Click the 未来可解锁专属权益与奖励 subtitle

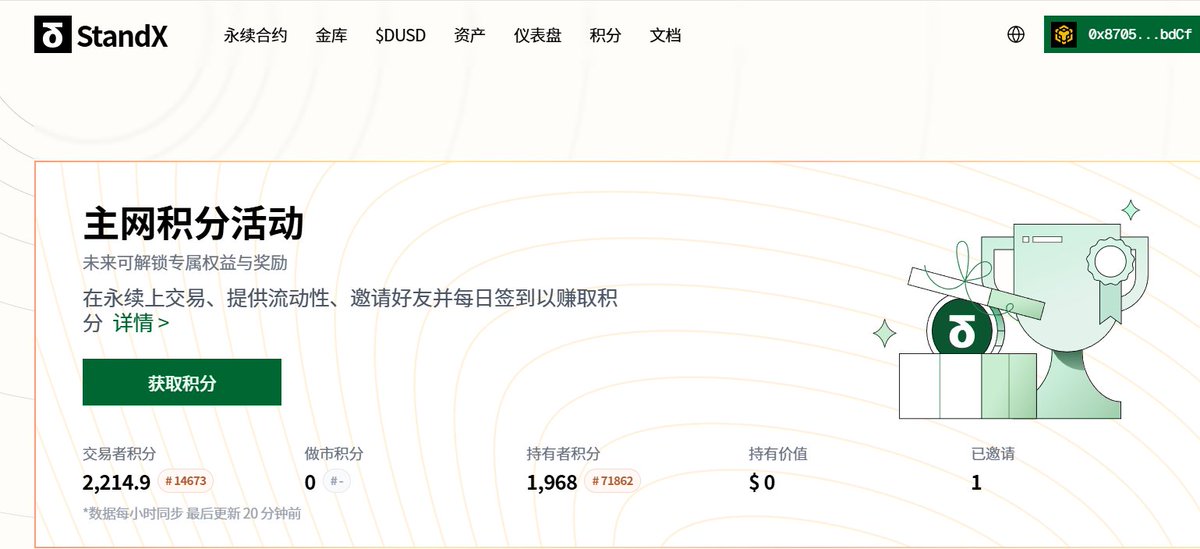pyautogui.click(x=185, y=264)
